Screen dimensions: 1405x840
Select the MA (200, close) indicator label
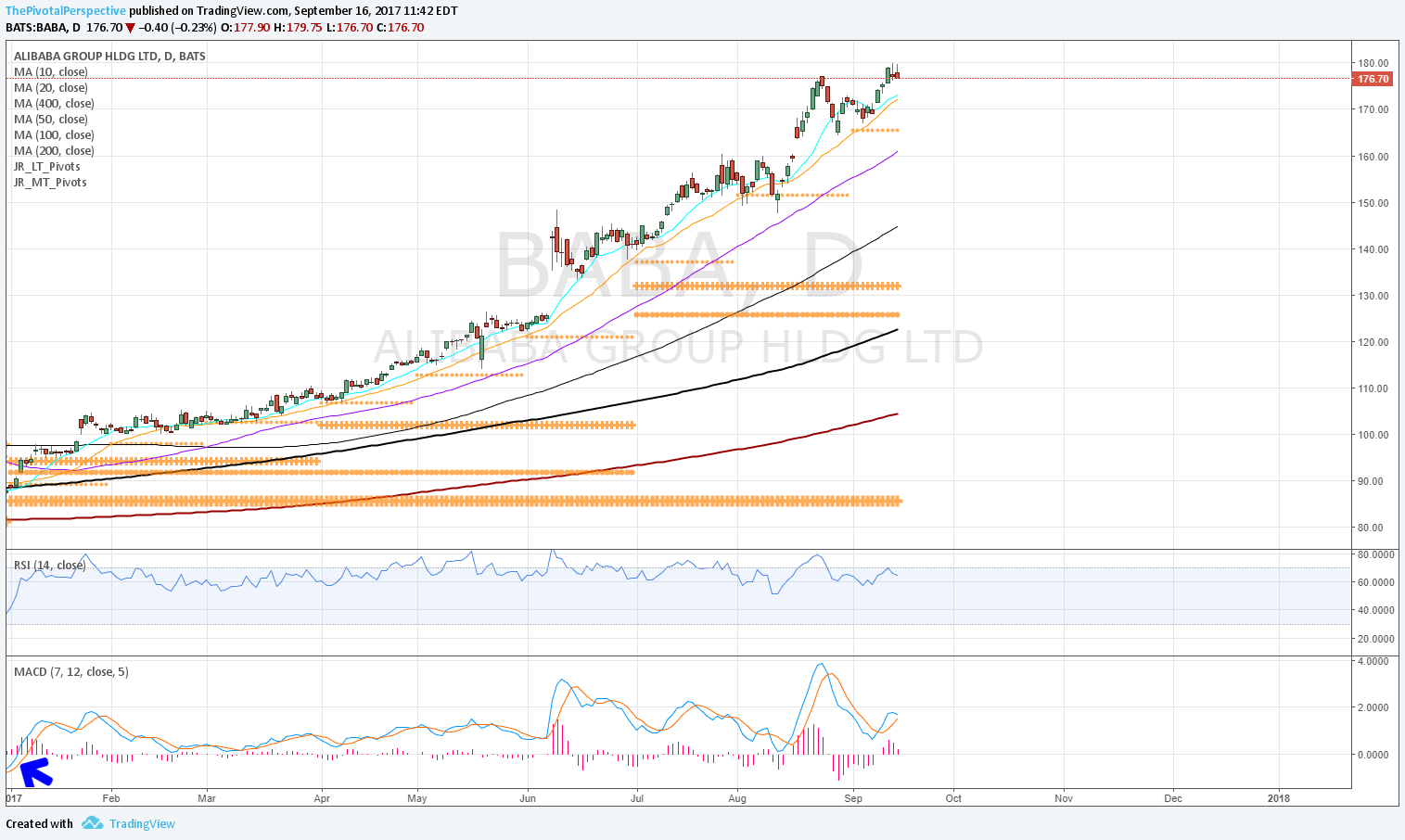click(54, 151)
